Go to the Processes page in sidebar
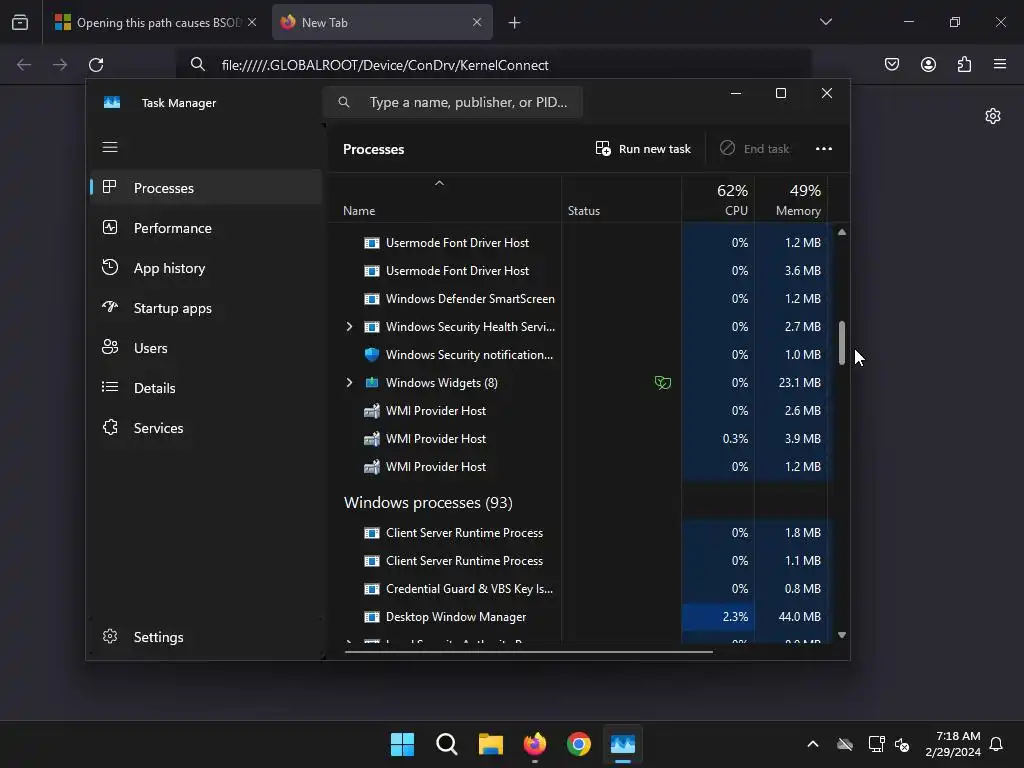Image resolution: width=1024 pixels, height=768 pixels. (x=206, y=187)
